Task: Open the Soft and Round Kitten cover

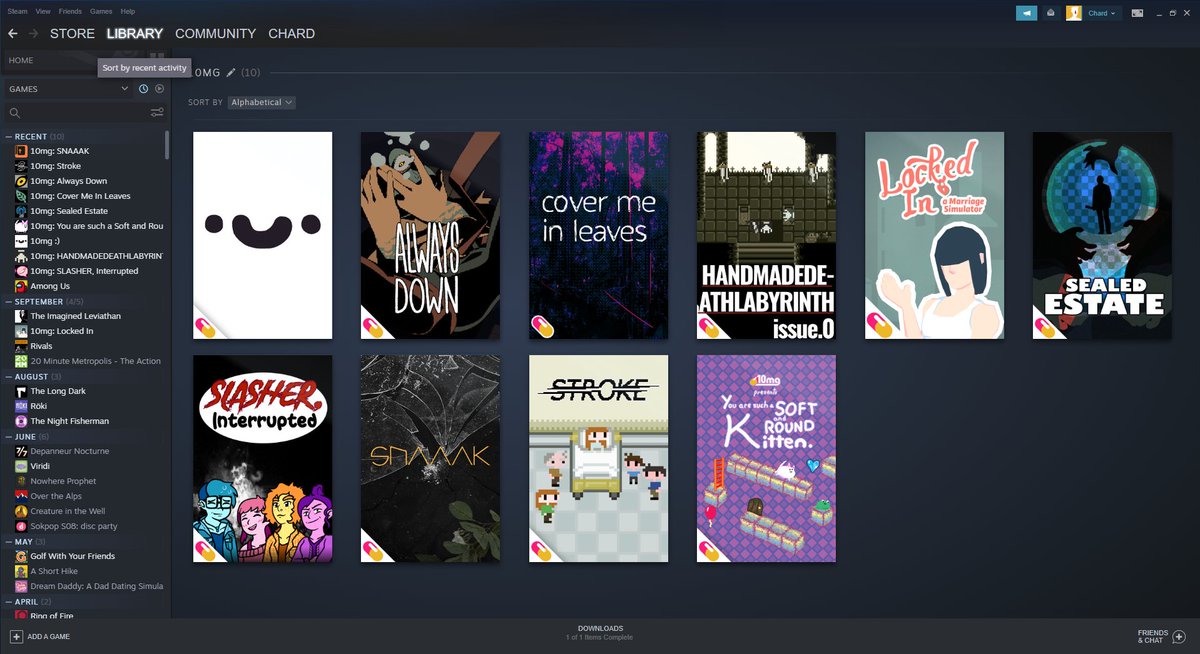Action: click(x=767, y=459)
